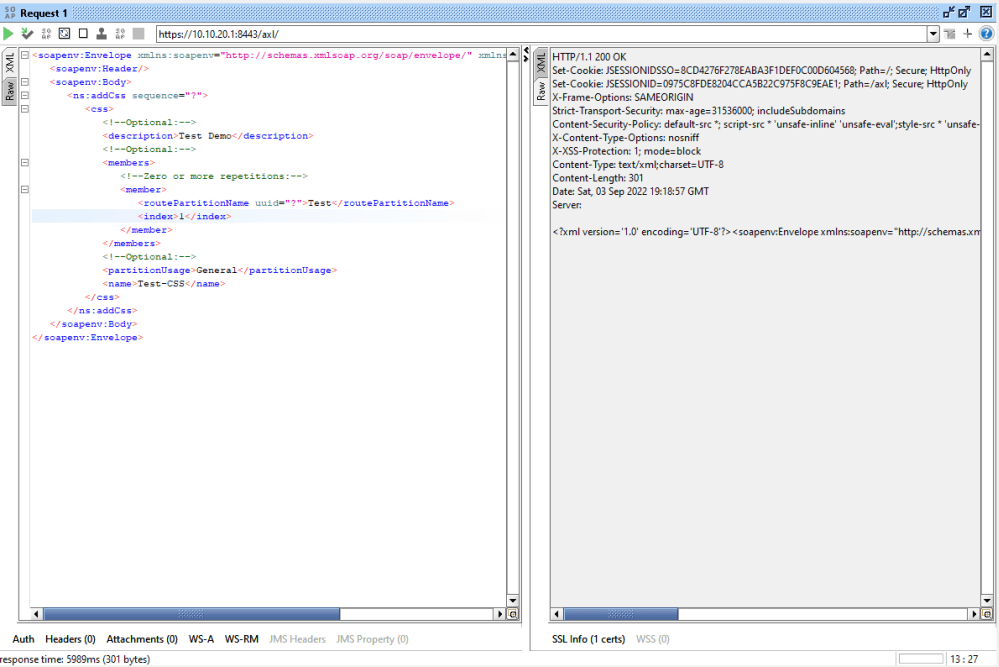Submit the SOAP request with green play button
This screenshot has height=667, width=999.
click(9, 34)
